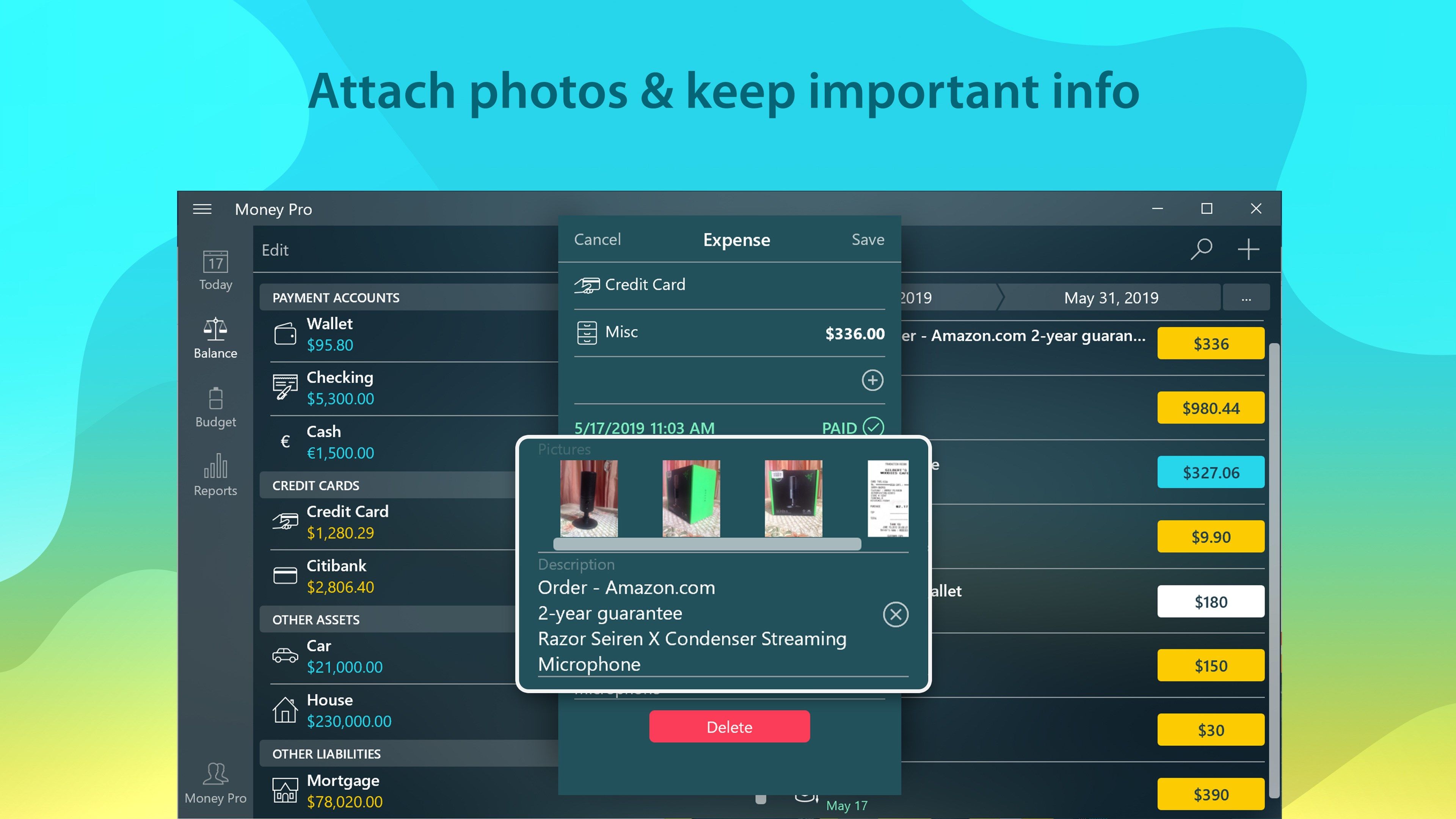Image resolution: width=1456 pixels, height=819 pixels.
Task: Open the microphone photo thumbnail
Action: click(588, 498)
